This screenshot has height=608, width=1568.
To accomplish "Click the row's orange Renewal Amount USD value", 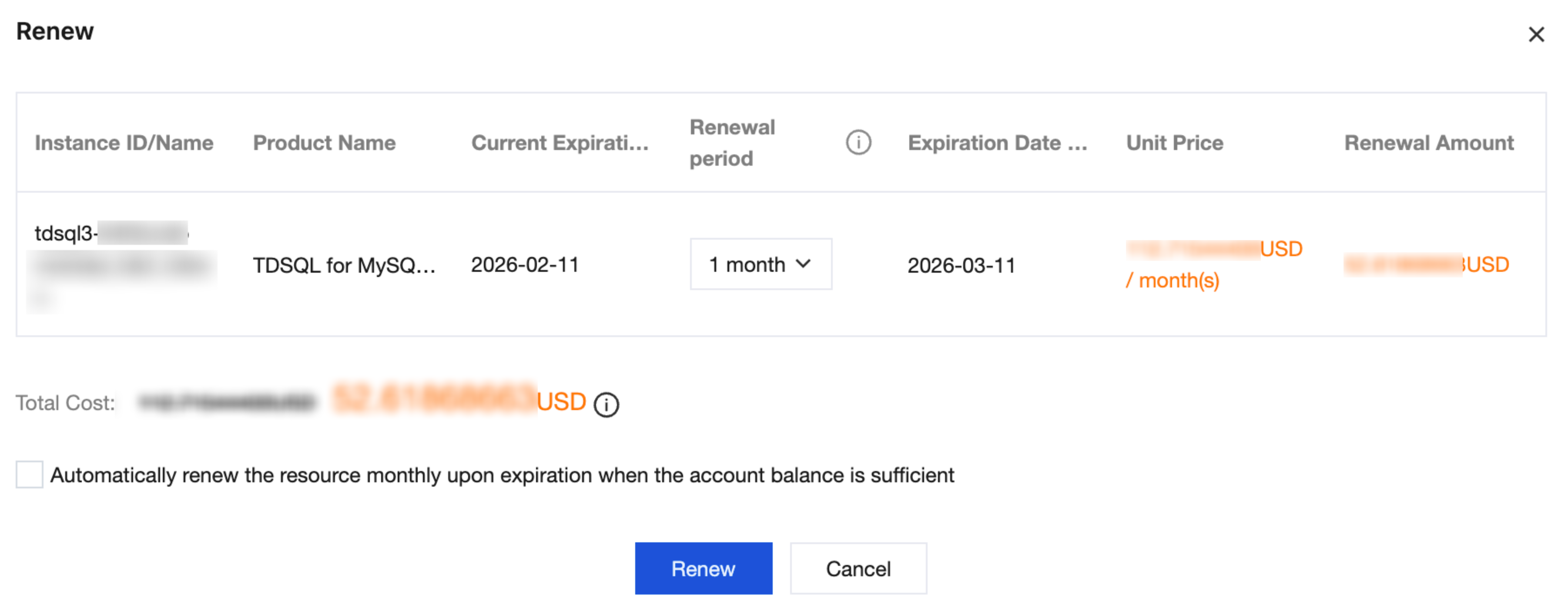I will 1426,265.
